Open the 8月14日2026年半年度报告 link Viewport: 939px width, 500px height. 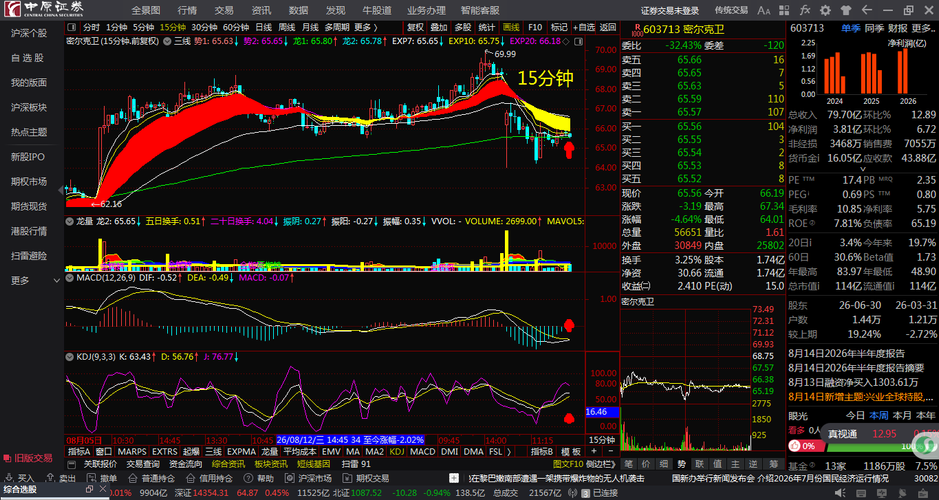(x=846, y=353)
